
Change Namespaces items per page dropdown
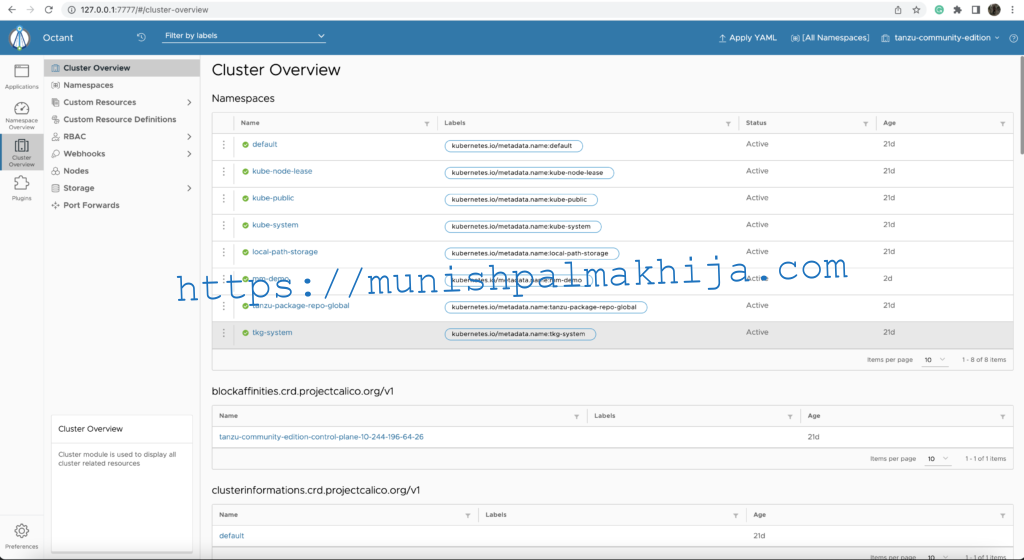(x=935, y=360)
